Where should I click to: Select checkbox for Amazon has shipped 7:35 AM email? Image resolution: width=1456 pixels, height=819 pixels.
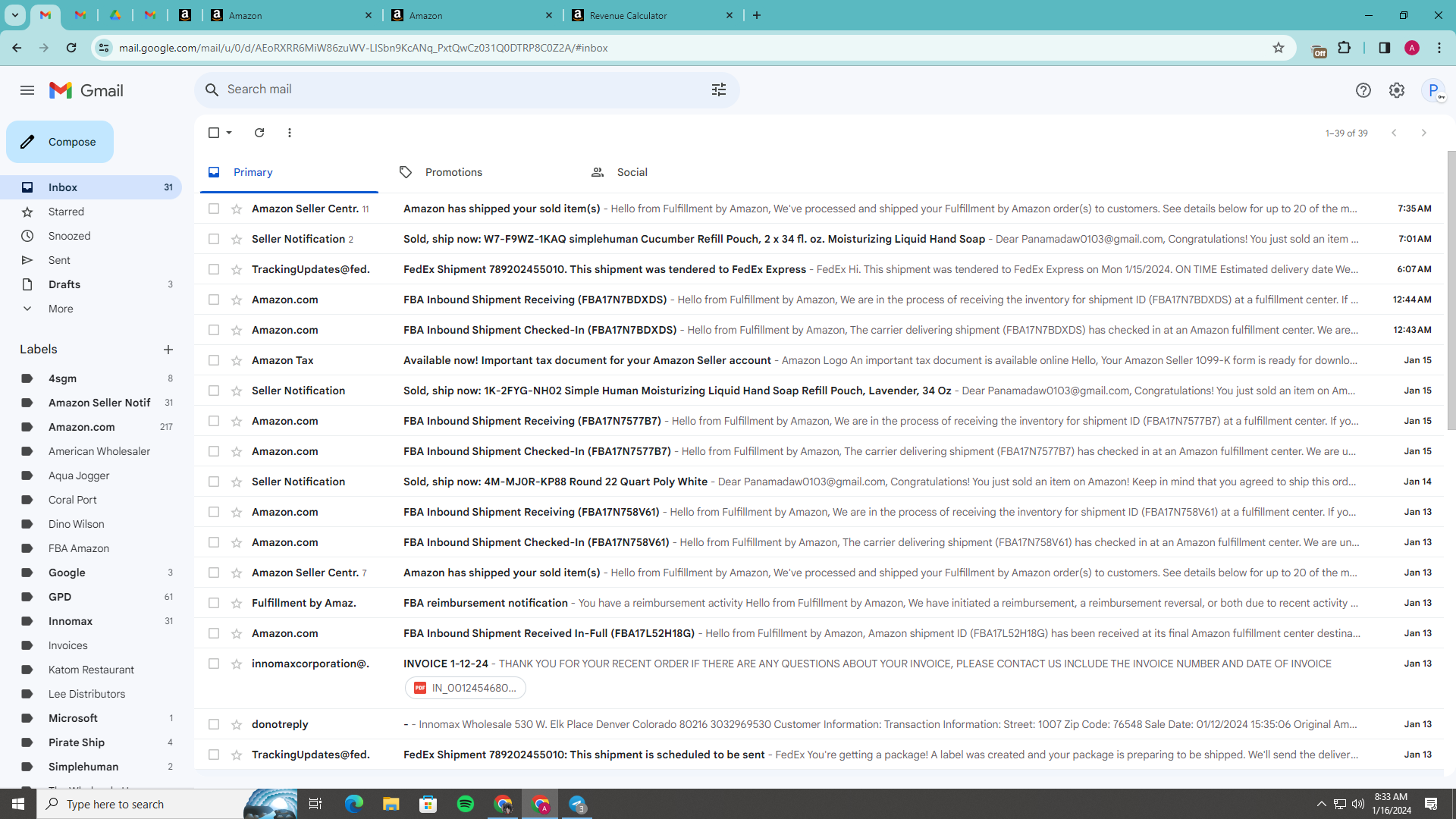pos(214,209)
